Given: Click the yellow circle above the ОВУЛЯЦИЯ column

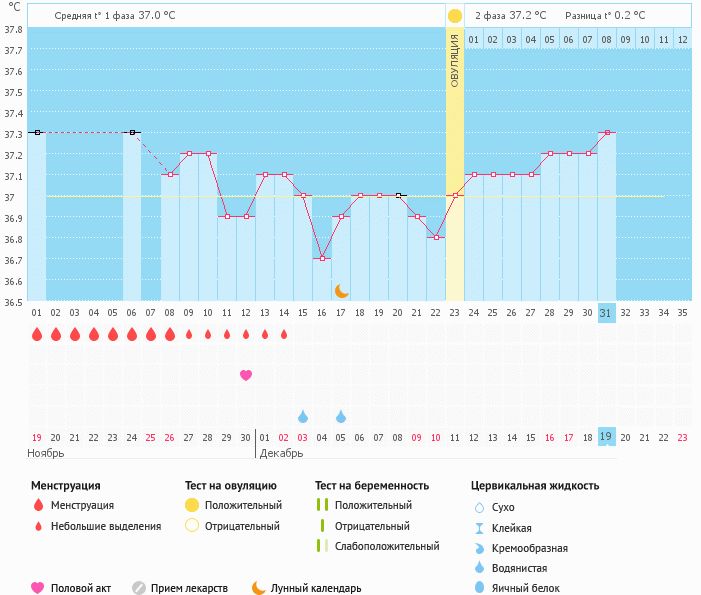Looking at the screenshot, I should pyautogui.click(x=455, y=16).
